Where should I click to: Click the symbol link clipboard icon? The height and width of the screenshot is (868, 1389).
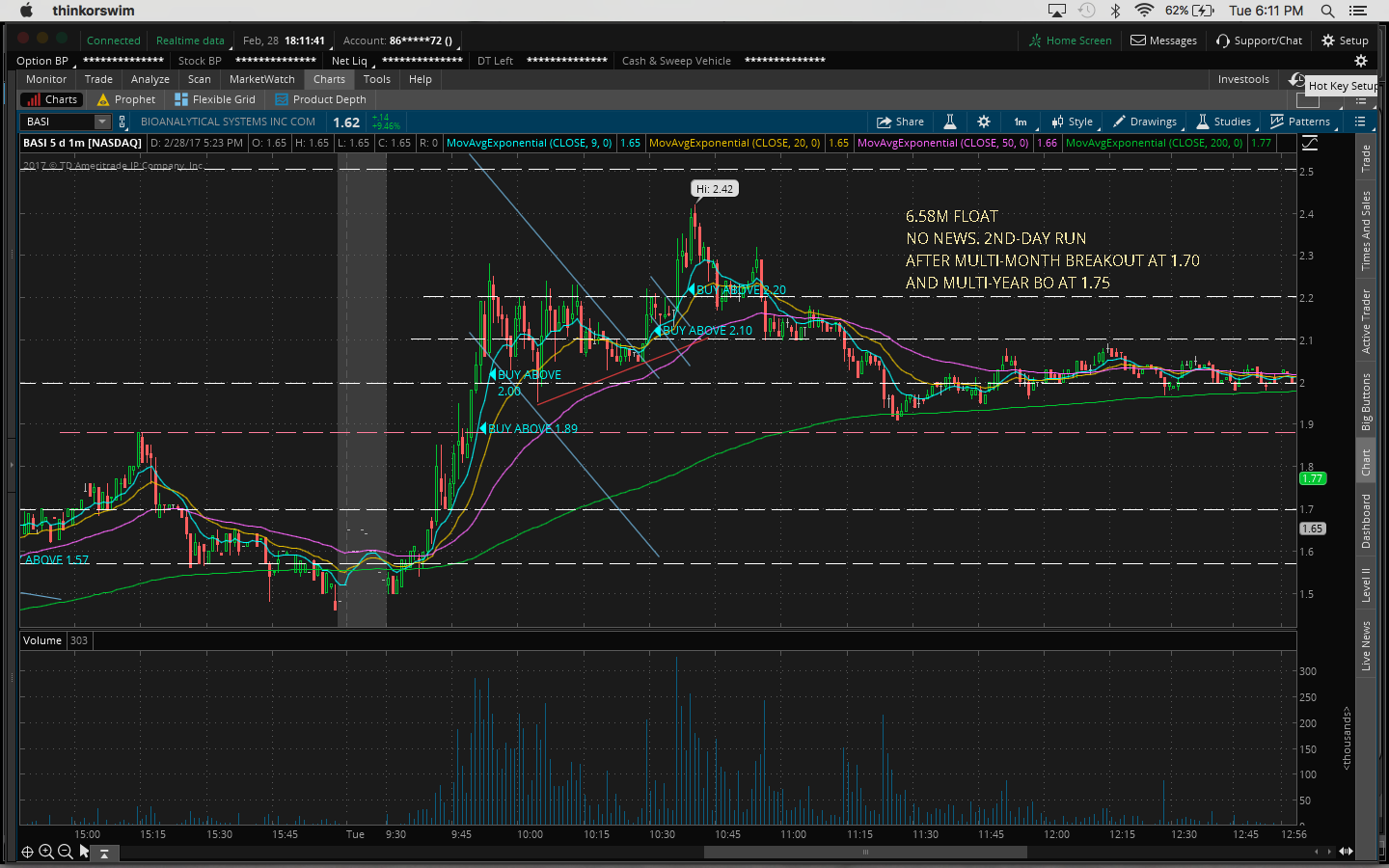click(x=123, y=122)
